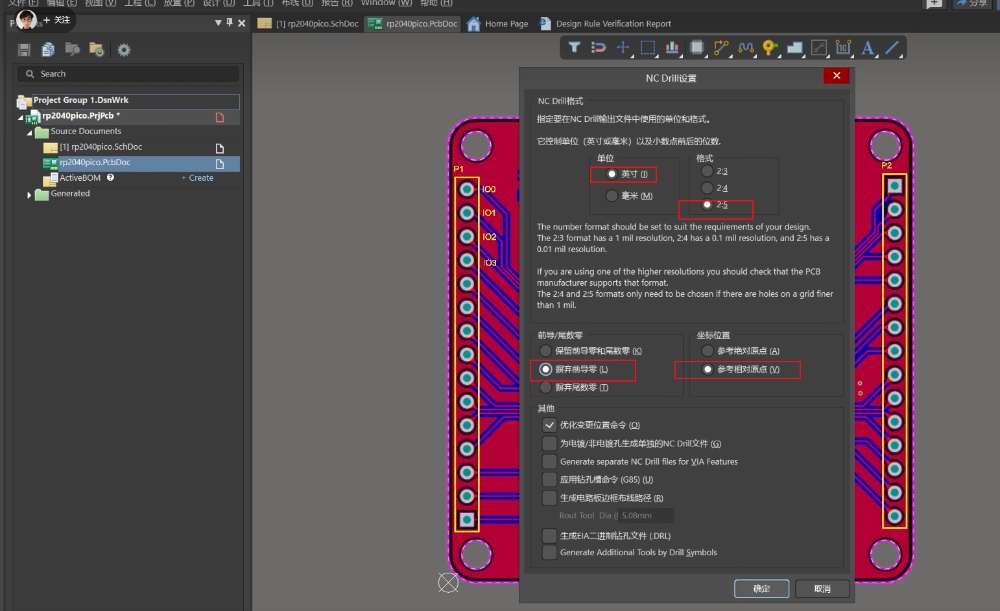Pick the place text string A icon
Viewport: 1000px width, 611px height.
(x=867, y=48)
